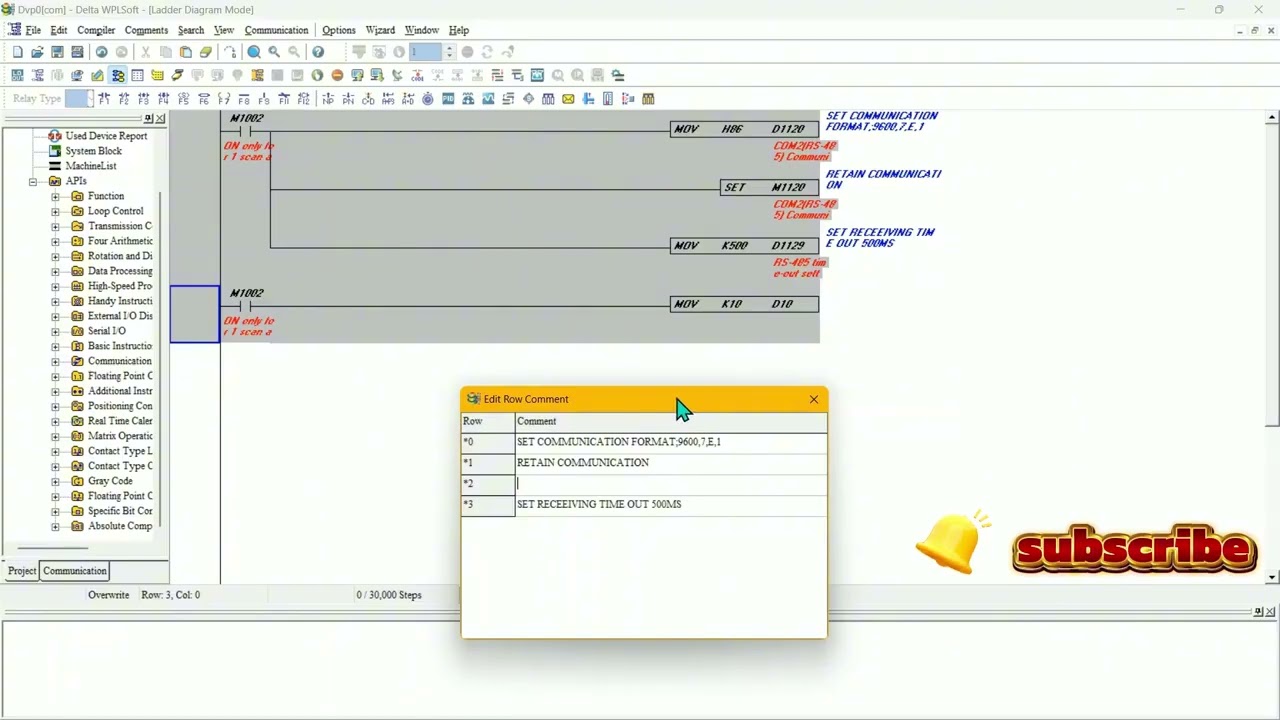This screenshot has height=720, width=1280.
Task: Switch to the Project tab
Action: (22, 571)
